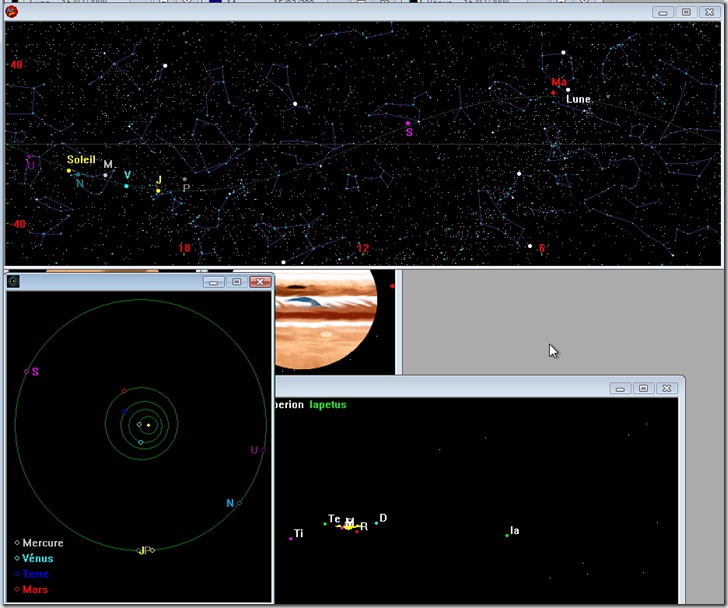Select the Soleil marker on the sky map
Viewport: 728px width, 608px height.
click(x=69, y=170)
